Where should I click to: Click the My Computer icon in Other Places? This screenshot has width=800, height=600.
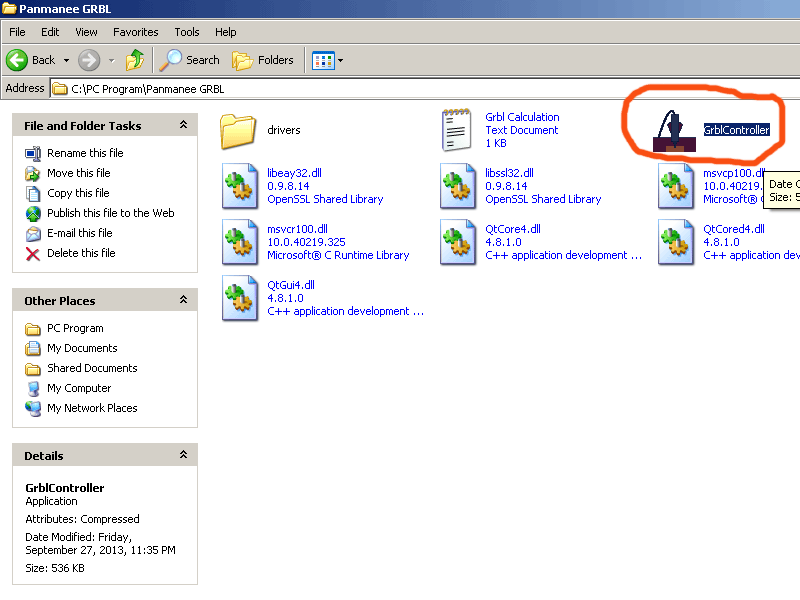[x=33, y=389]
